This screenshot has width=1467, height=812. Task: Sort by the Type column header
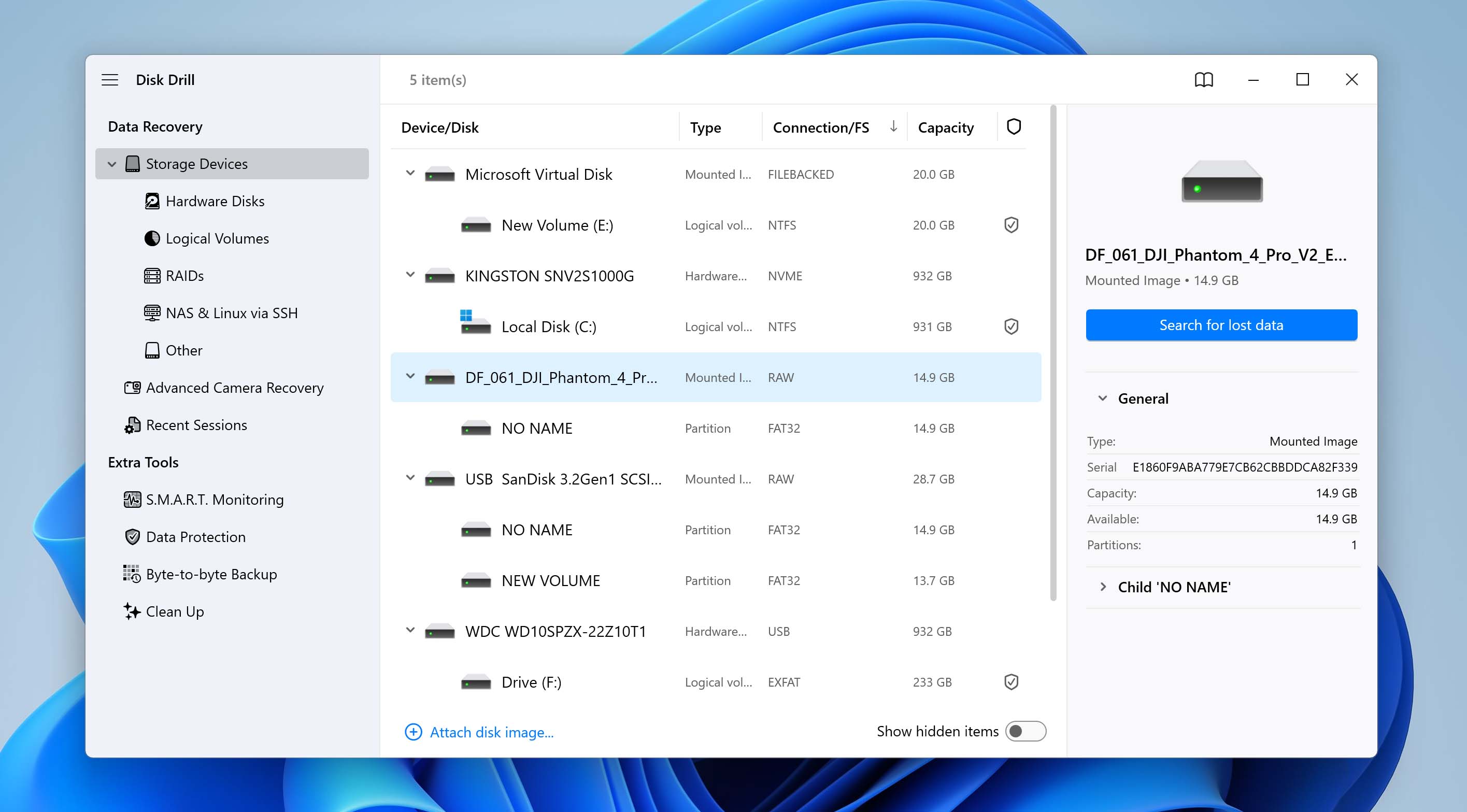pyautogui.click(x=705, y=127)
